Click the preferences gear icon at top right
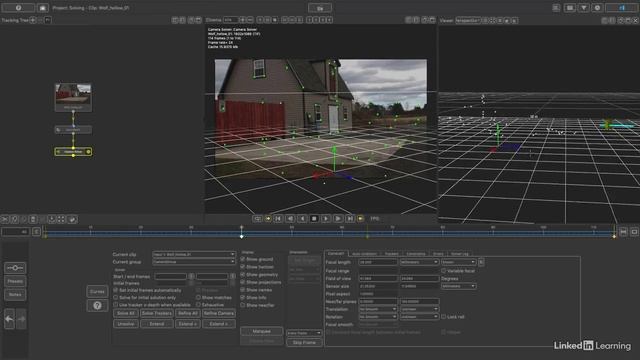The width and height of the screenshot is (640, 360). click(598, 8)
